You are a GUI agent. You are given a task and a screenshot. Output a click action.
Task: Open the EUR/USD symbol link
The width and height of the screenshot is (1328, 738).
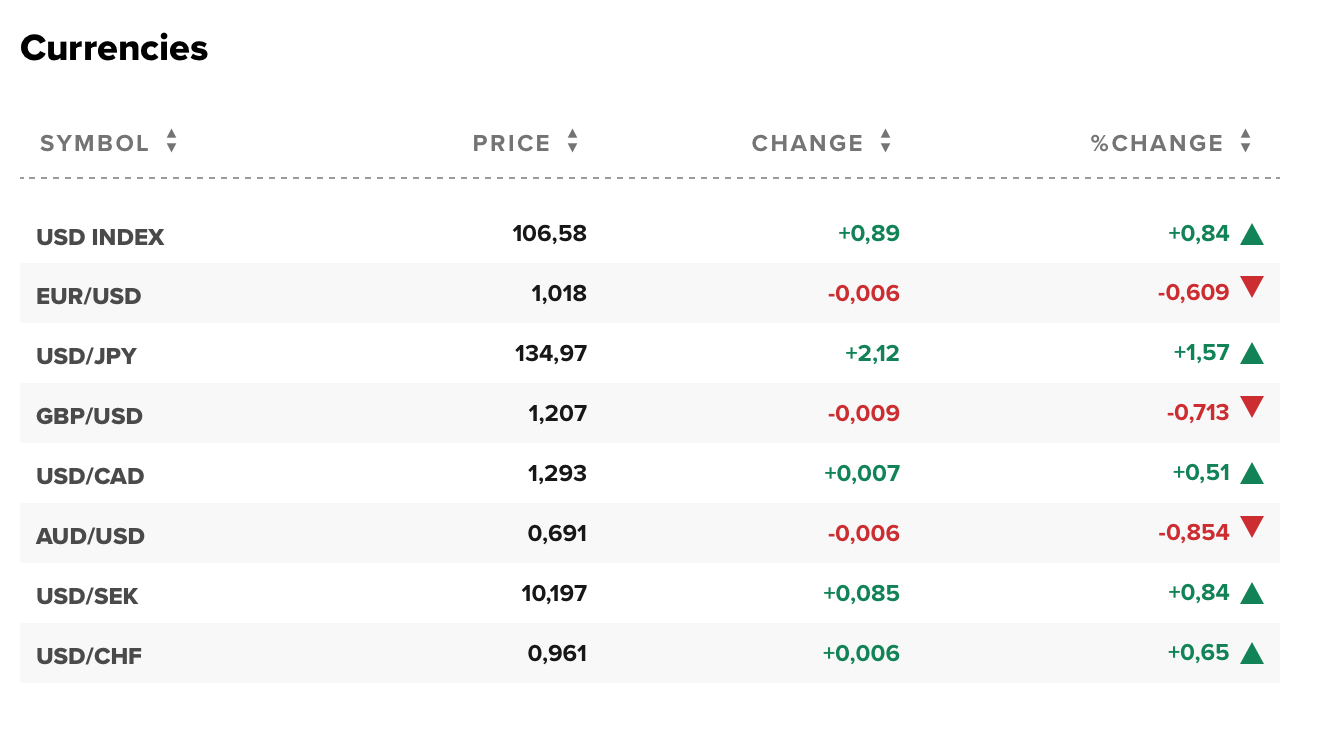89,297
